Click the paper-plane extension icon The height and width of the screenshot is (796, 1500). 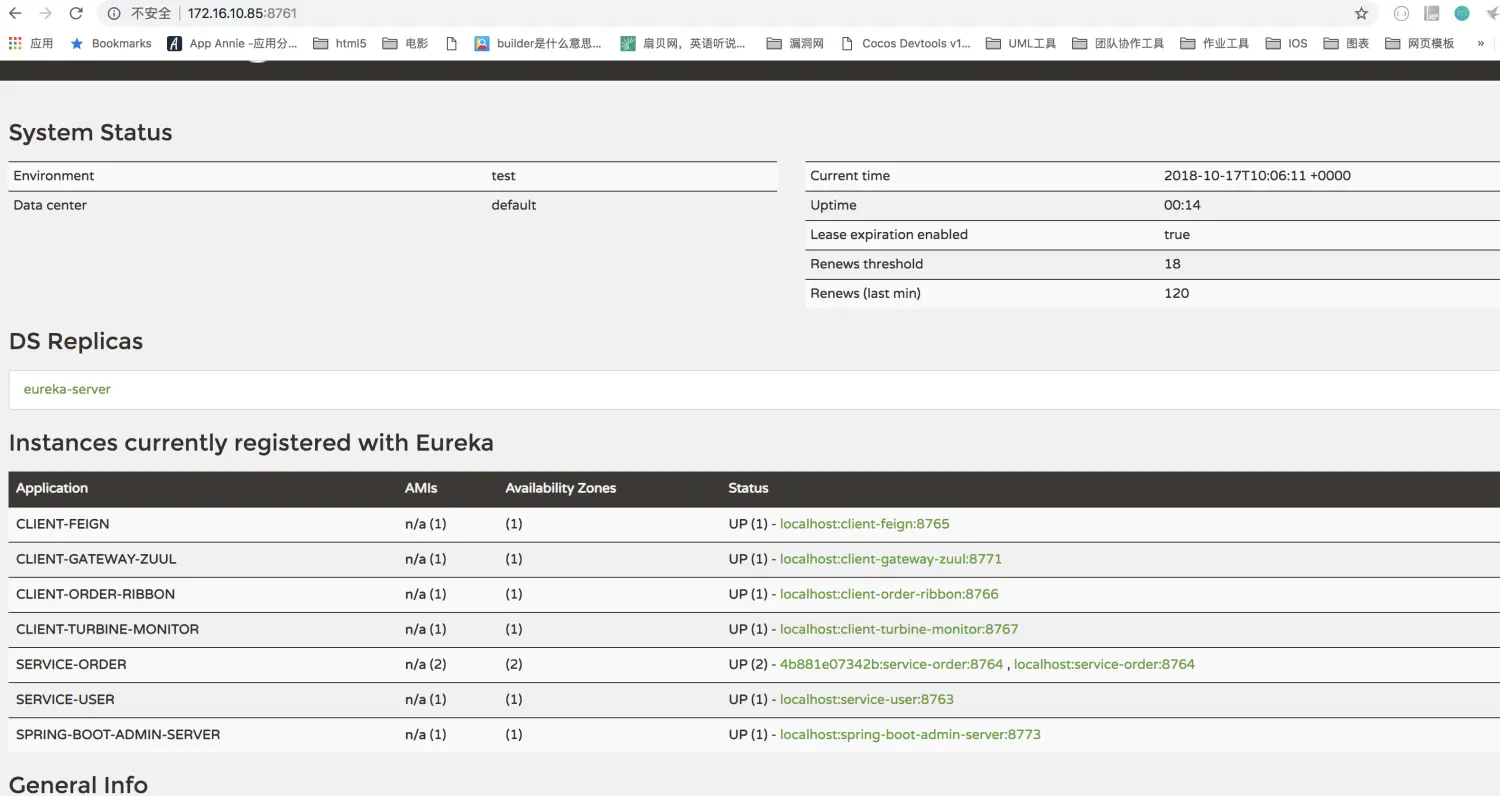(x=1491, y=14)
